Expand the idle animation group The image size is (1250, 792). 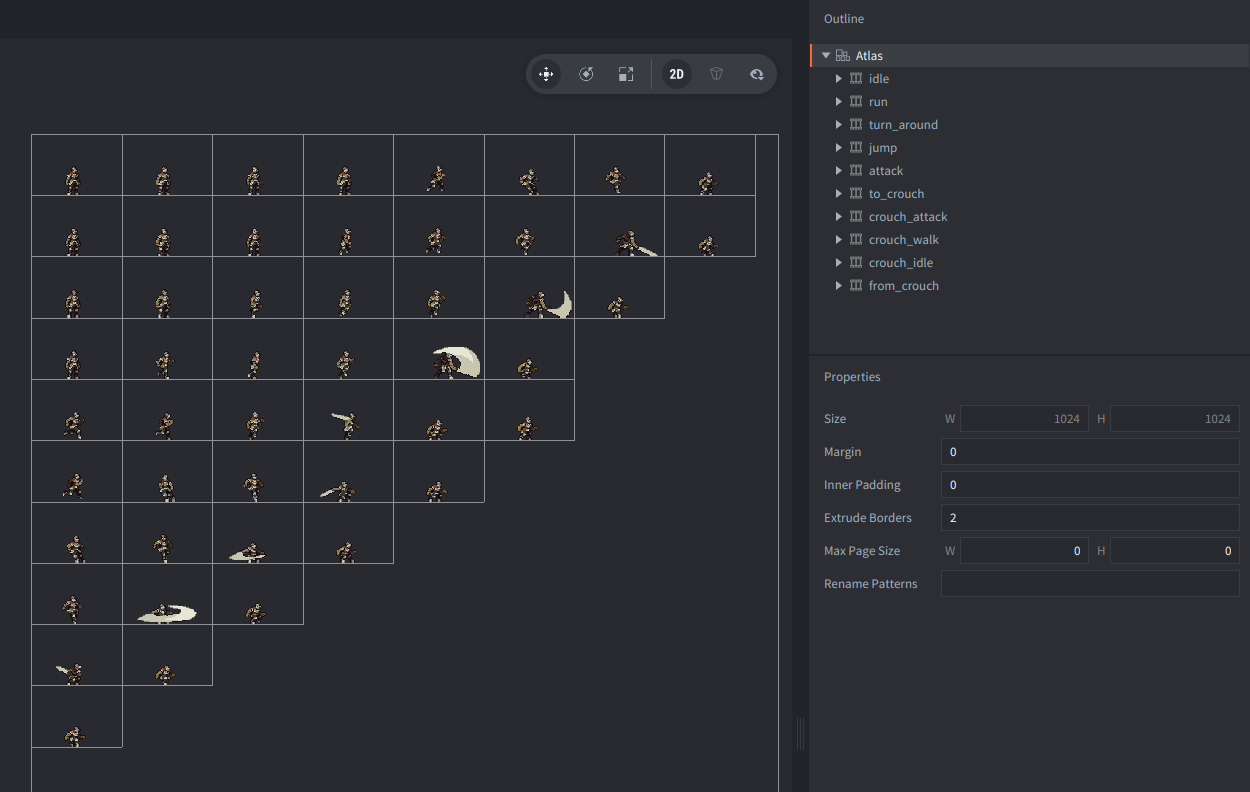[x=839, y=79]
